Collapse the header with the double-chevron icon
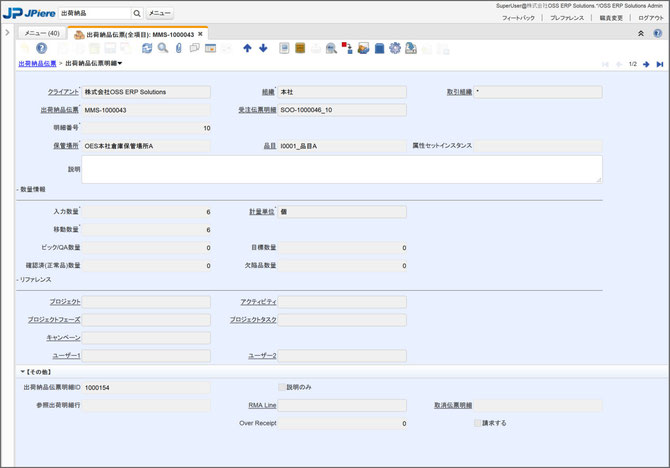 tap(641, 33)
